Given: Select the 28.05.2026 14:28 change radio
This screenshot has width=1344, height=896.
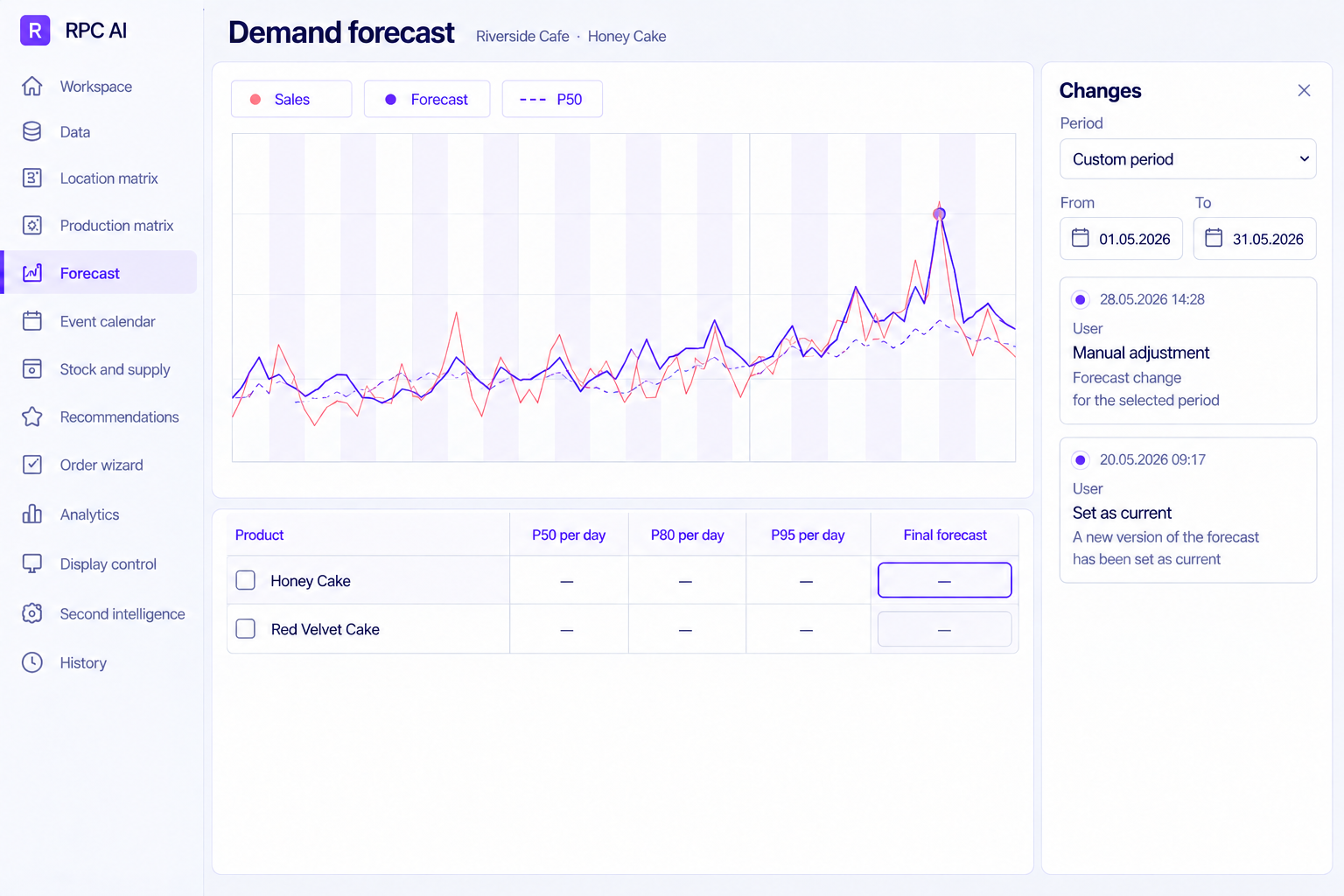Looking at the screenshot, I should click(x=1081, y=300).
